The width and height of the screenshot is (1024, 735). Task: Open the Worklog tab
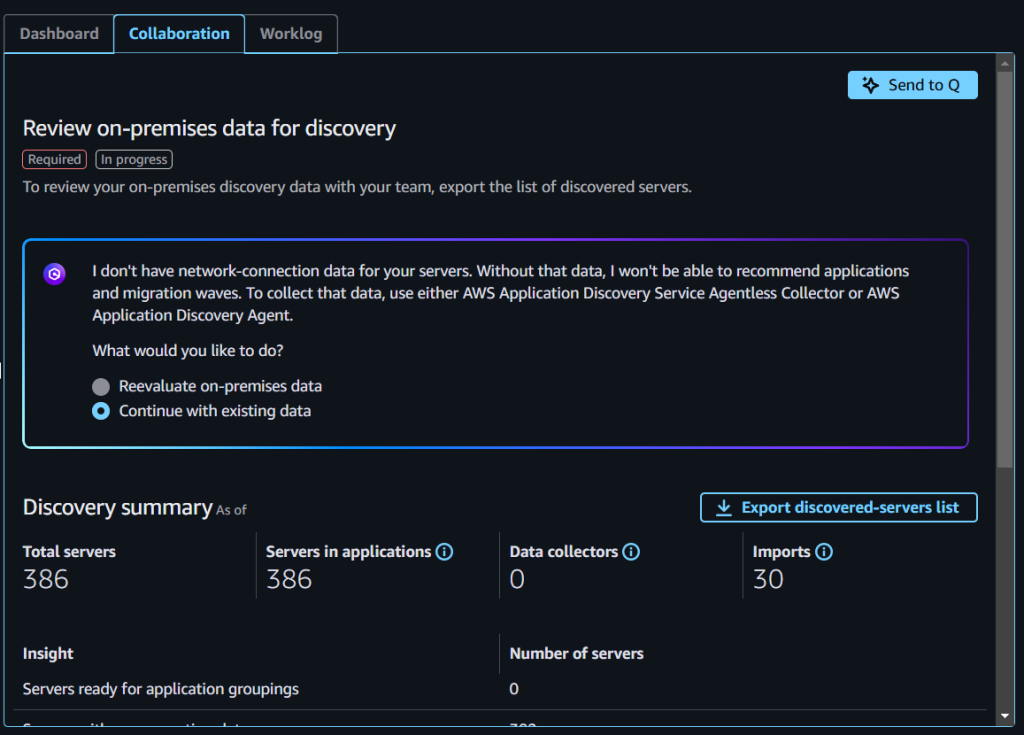pyautogui.click(x=290, y=33)
